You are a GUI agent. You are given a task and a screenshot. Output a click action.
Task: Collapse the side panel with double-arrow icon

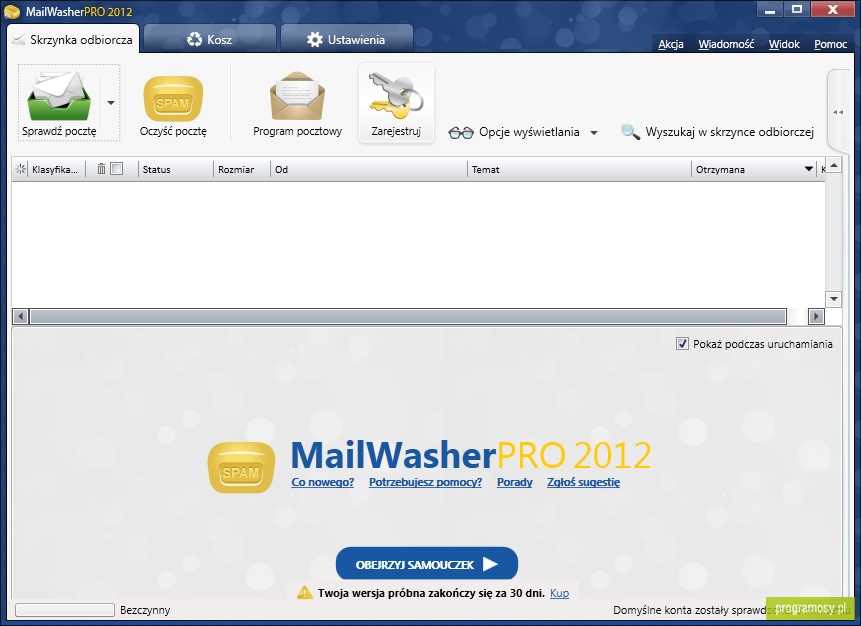pyautogui.click(x=838, y=112)
